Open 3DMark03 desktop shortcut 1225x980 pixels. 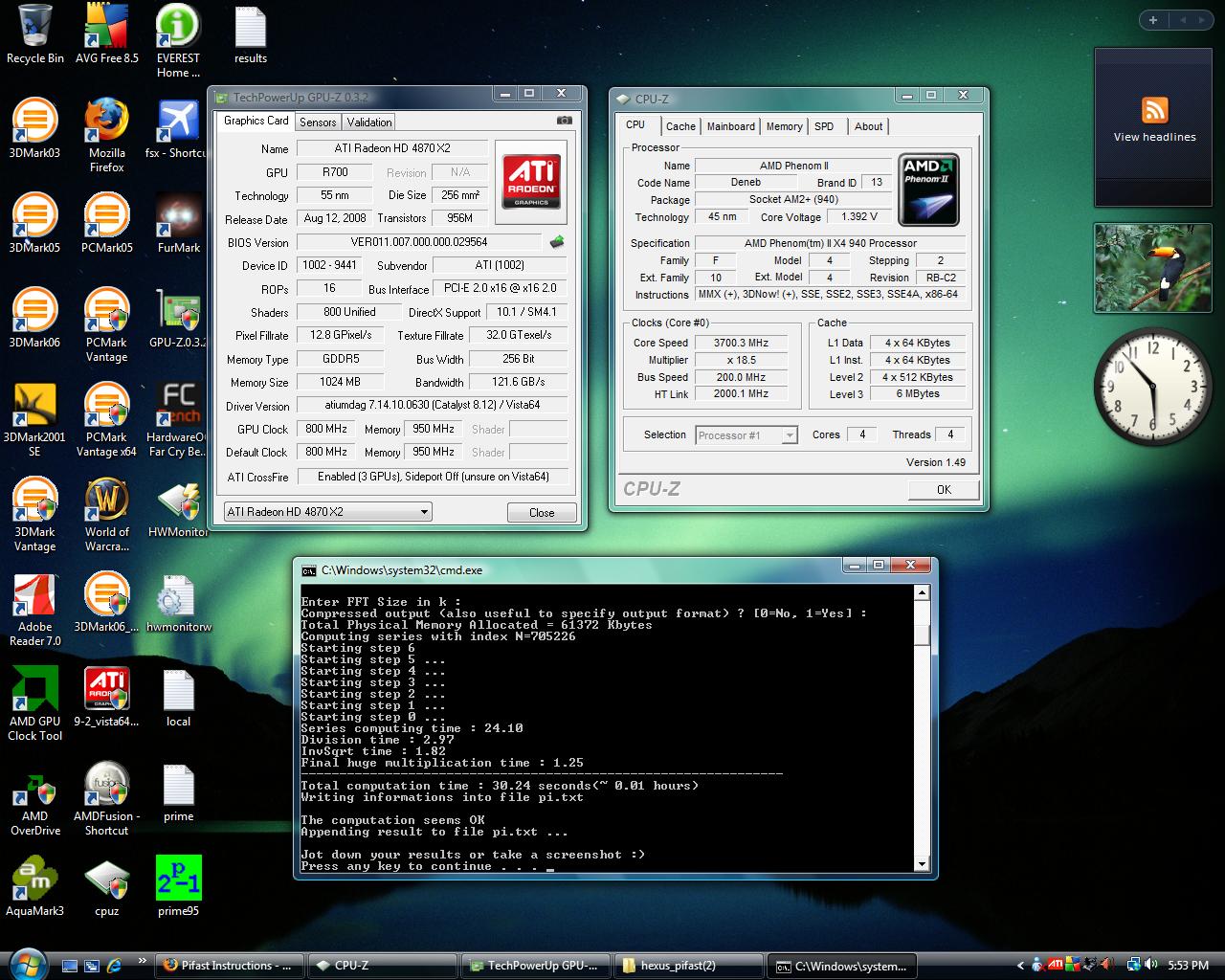click(x=34, y=128)
